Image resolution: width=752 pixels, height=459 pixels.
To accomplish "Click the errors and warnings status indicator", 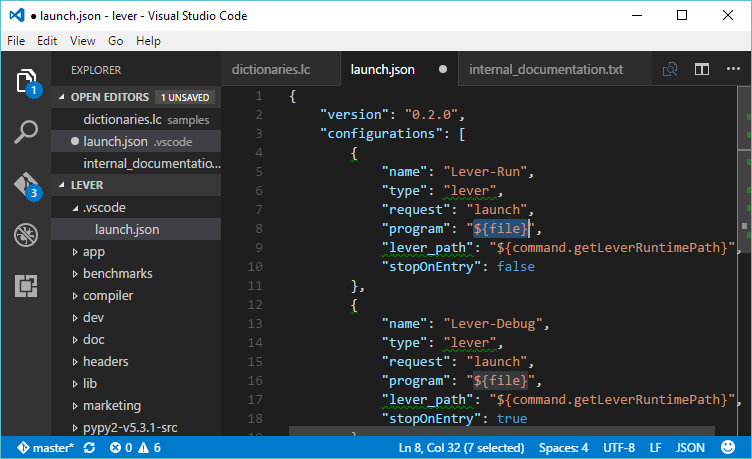I will coord(135,447).
